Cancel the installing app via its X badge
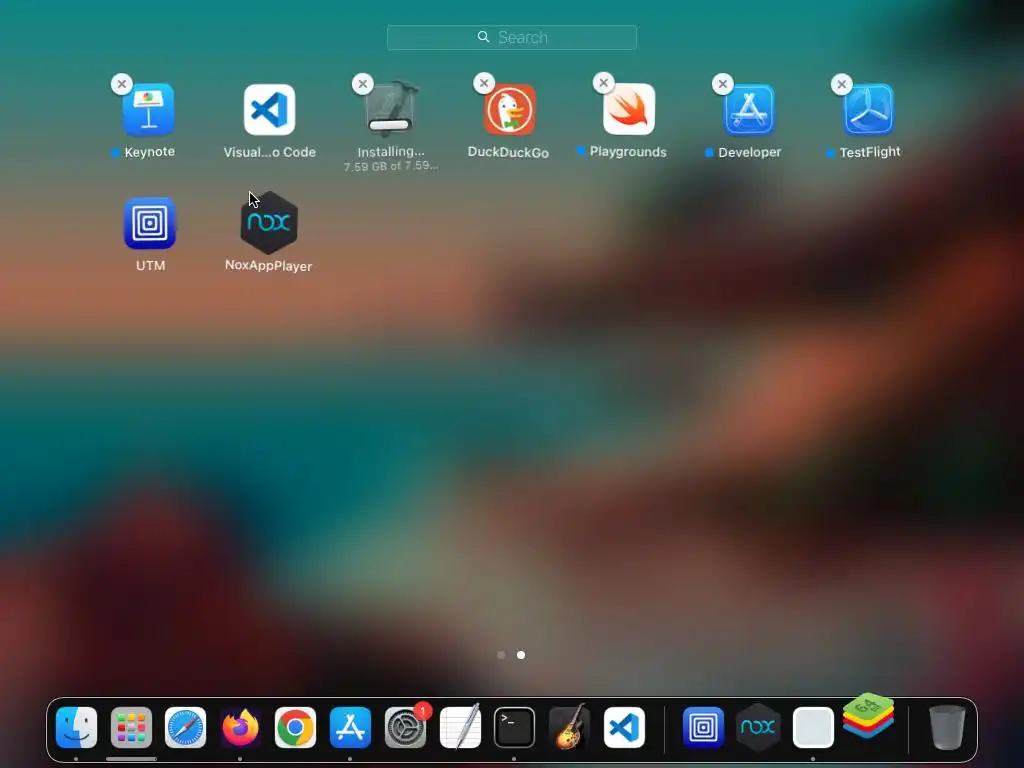 point(362,84)
